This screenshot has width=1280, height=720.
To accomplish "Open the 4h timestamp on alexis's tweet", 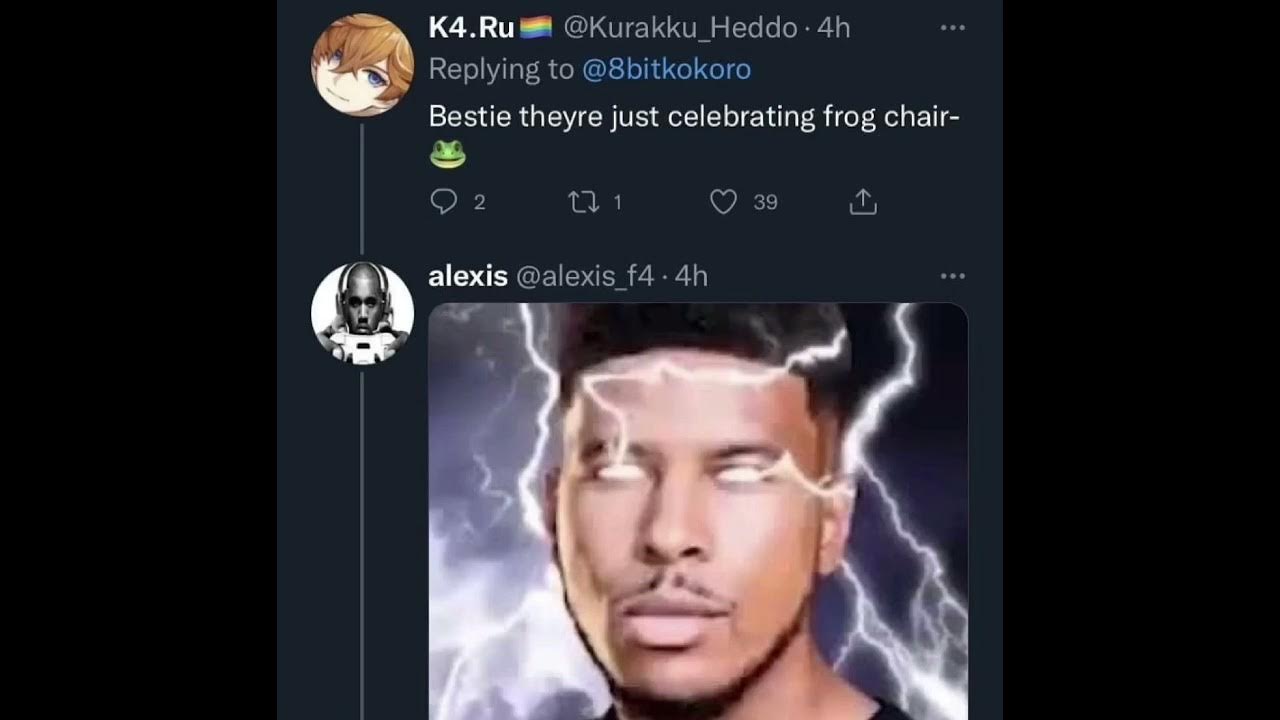I will point(691,276).
